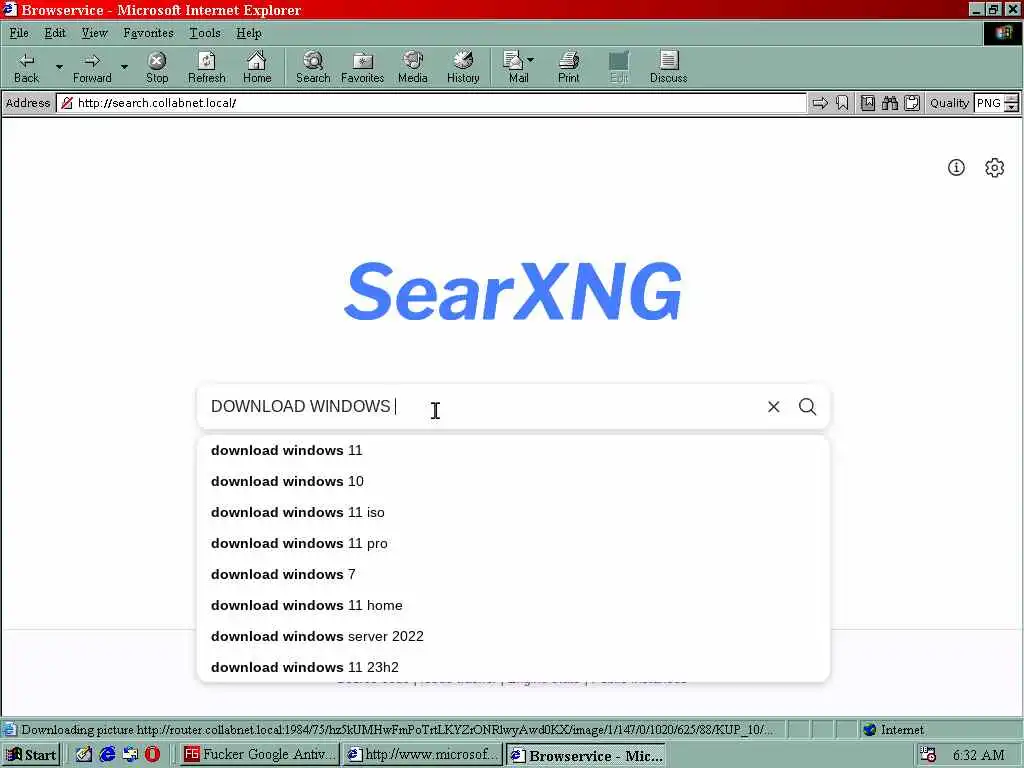1024x768 pixels.
Task: Decrease Quality with the down stepper
Action: [1011, 108]
